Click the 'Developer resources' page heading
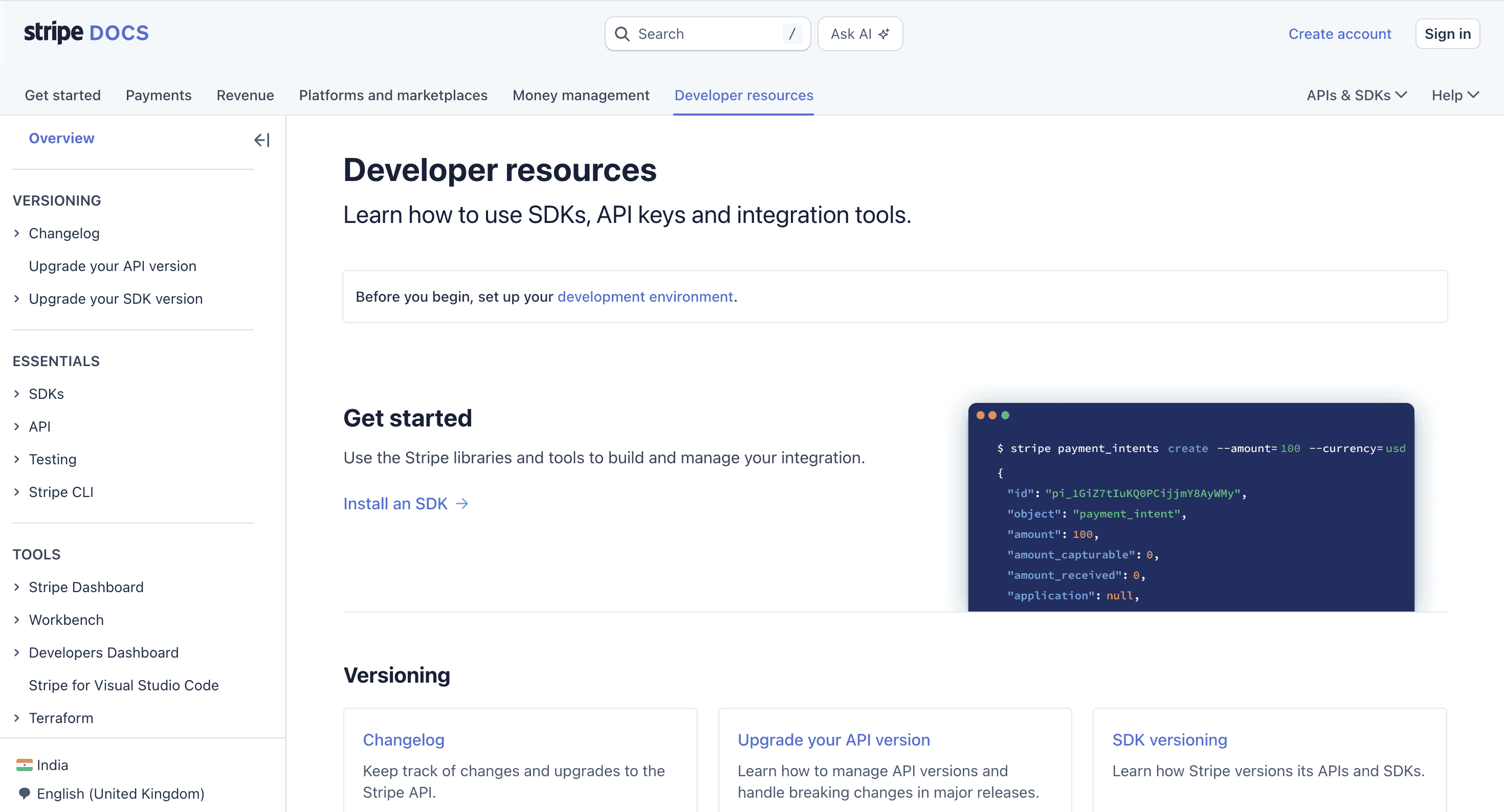 click(x=500, y=170)
